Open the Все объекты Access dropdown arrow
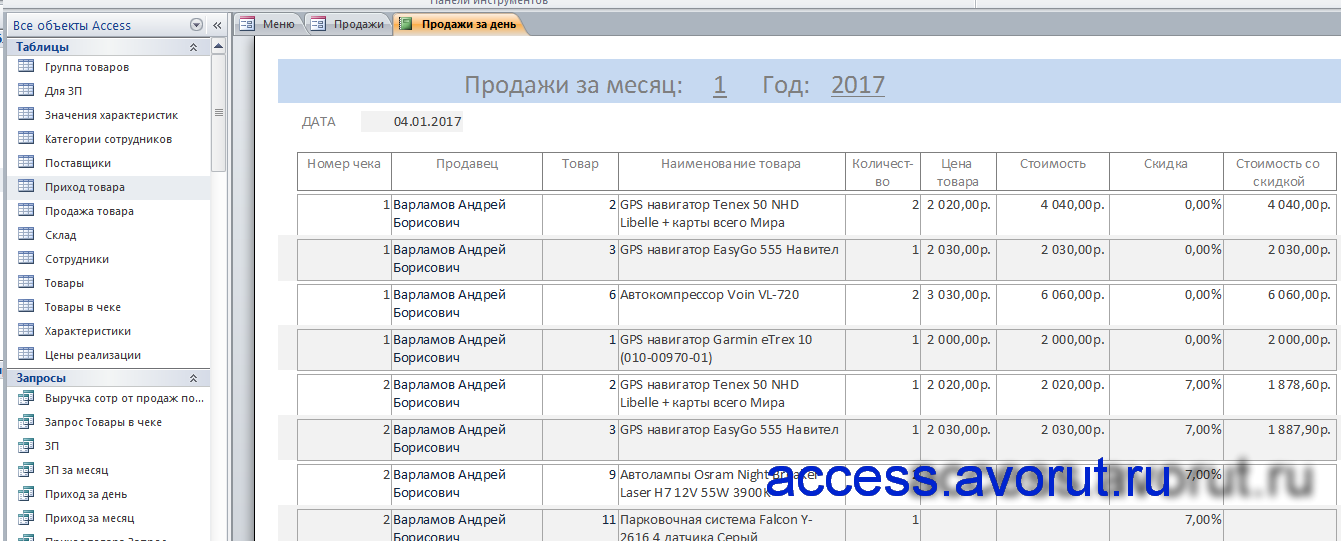The image size is (1341, 541). click(x=195, y=25)
